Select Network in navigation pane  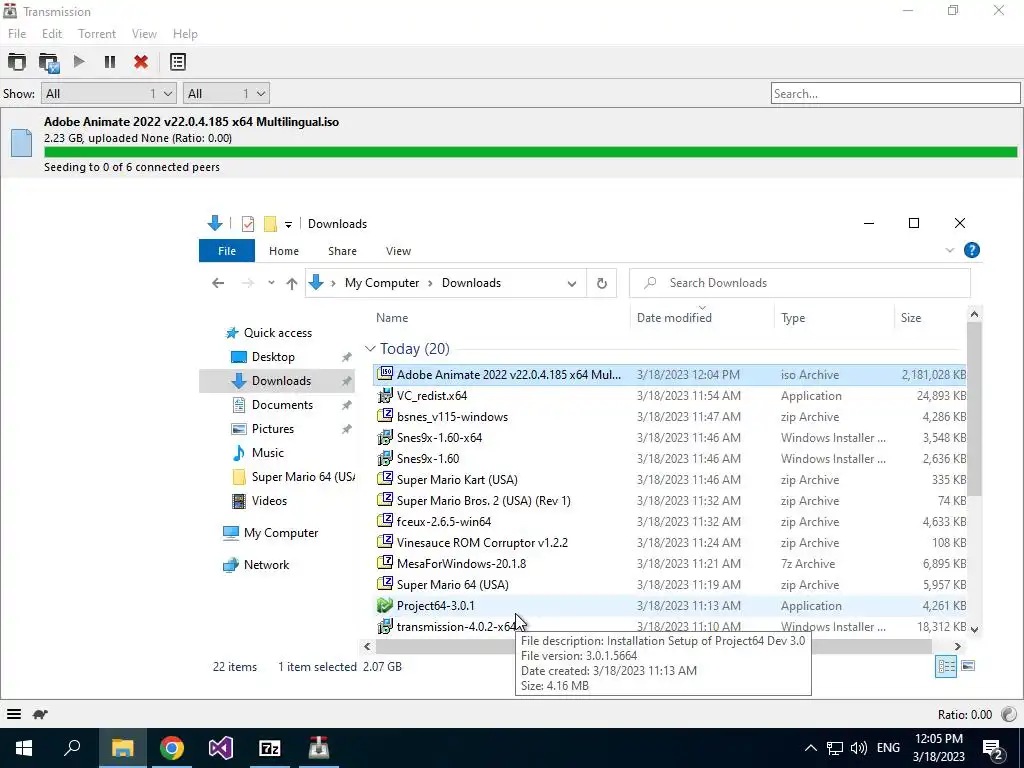pyautogui.click(x=266, y=565)
